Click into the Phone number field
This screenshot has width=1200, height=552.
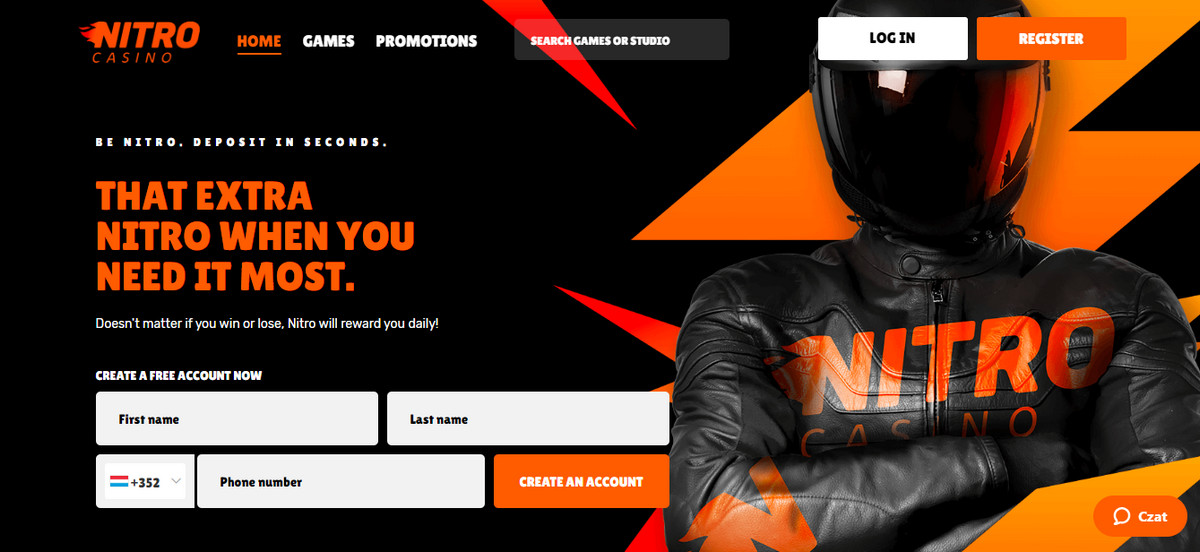click(x=341, y=481)
